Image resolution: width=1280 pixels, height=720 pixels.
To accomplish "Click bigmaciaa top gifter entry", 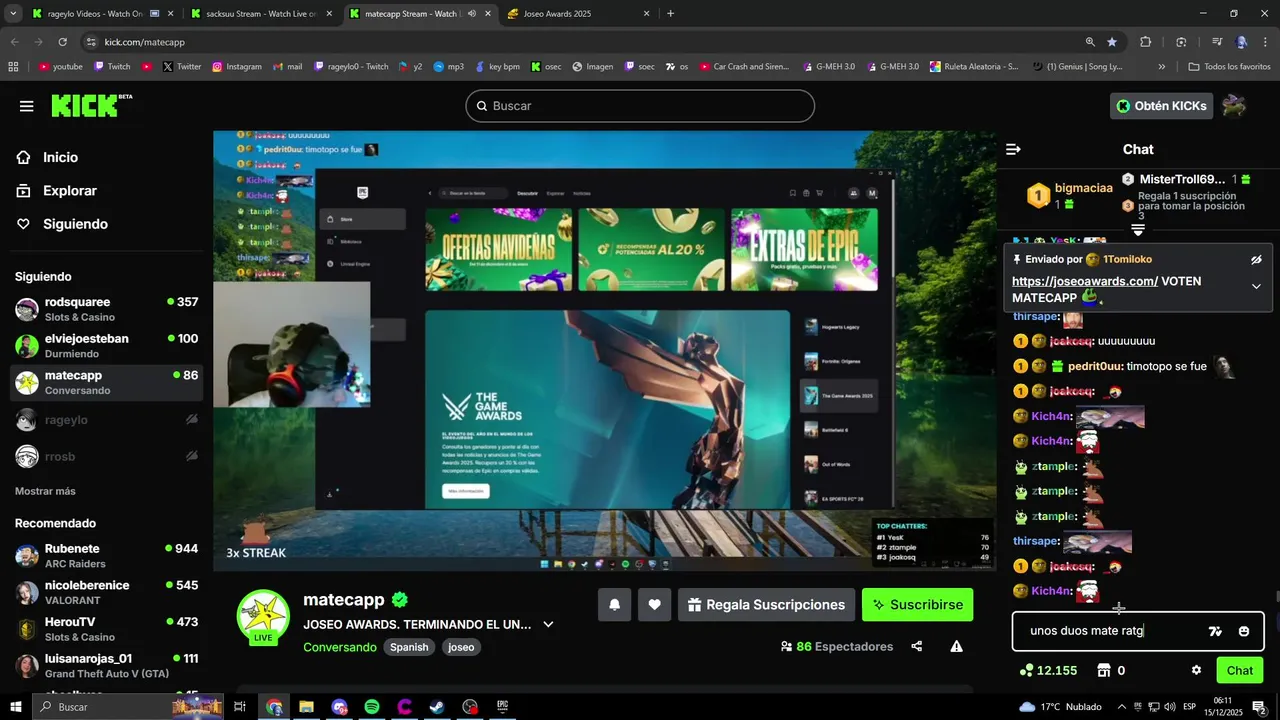I will coord(1070,194).
